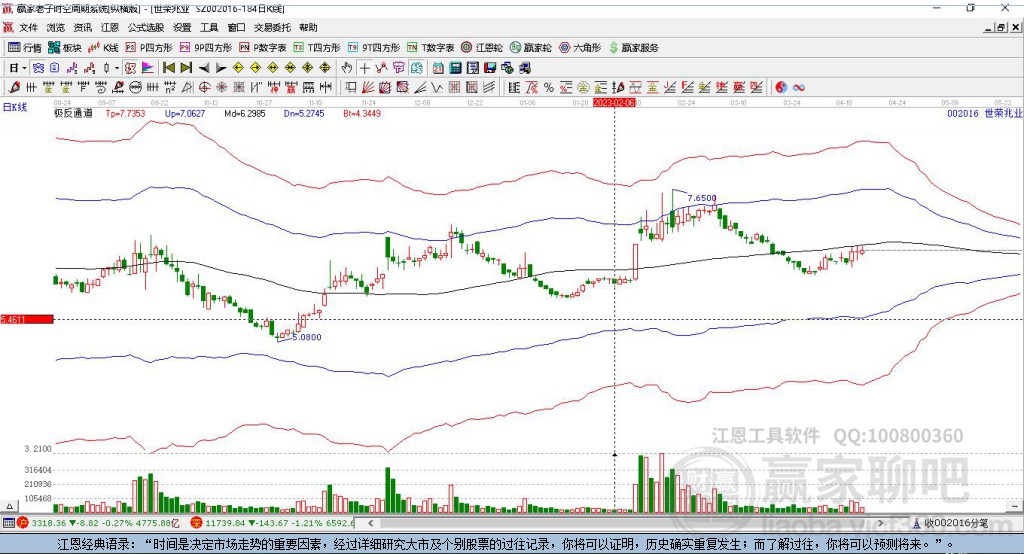Viewport: 1024px width, 554px height.
Task: Toggle the pressed 权 icon in toolbar
Action: 131,68
